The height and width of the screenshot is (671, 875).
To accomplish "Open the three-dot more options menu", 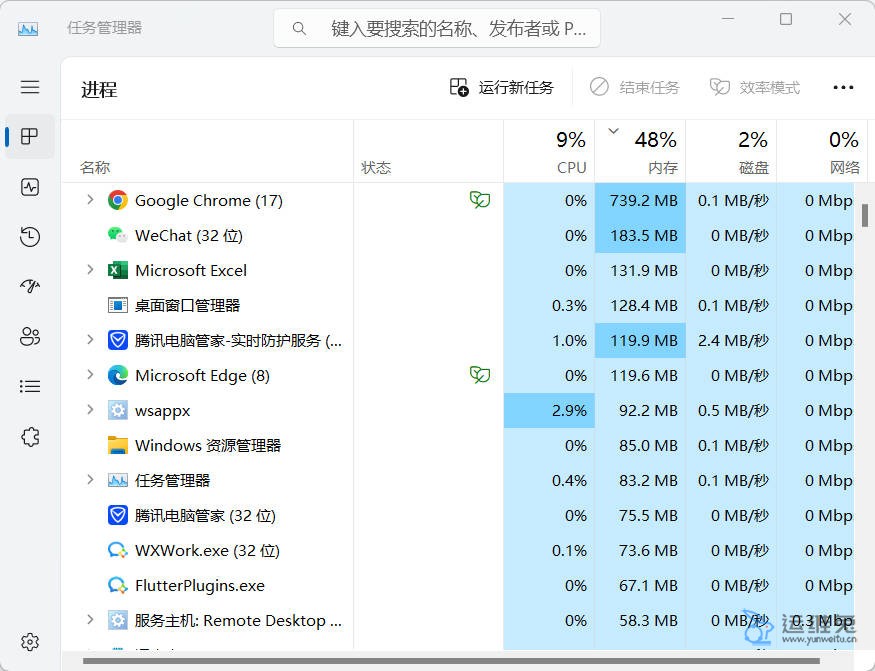I will pyautogui.click(x=843, y=88).
